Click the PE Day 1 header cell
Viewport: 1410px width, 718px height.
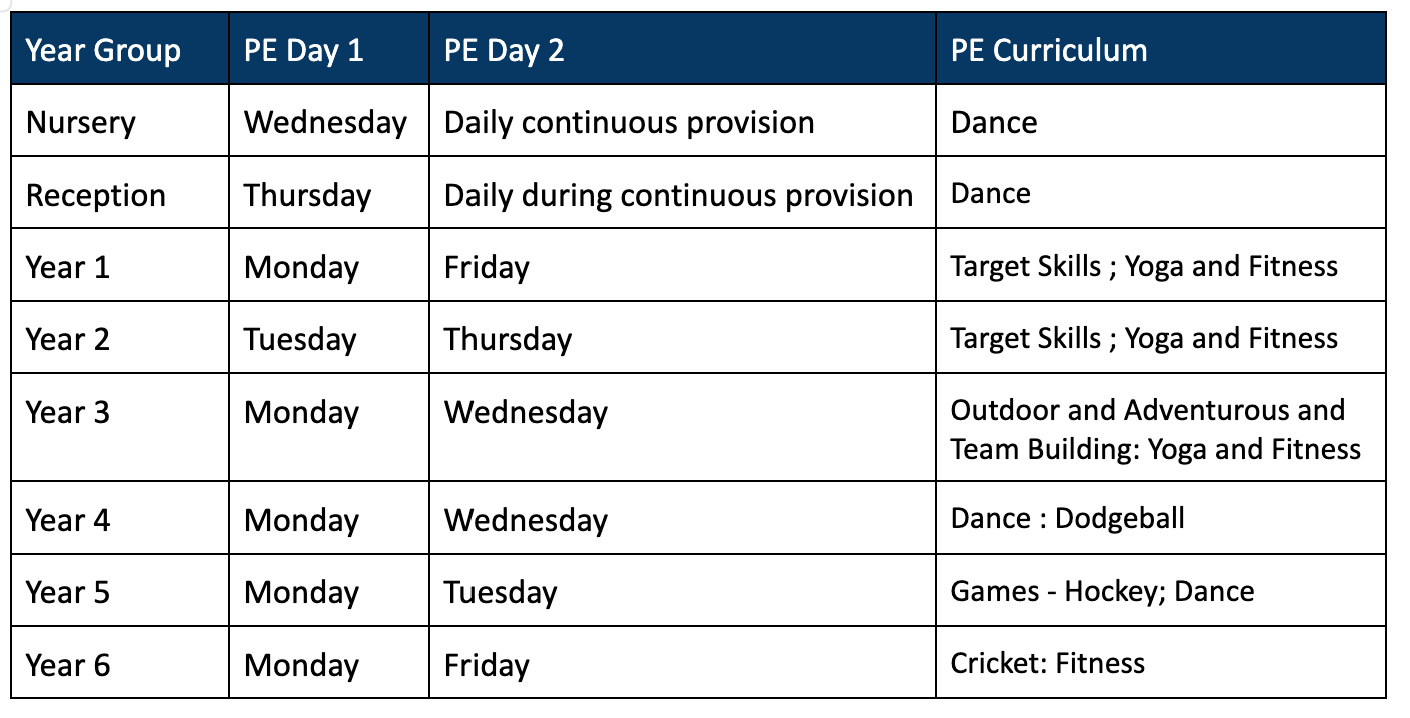pyautogui.click(x=304, y=51)
